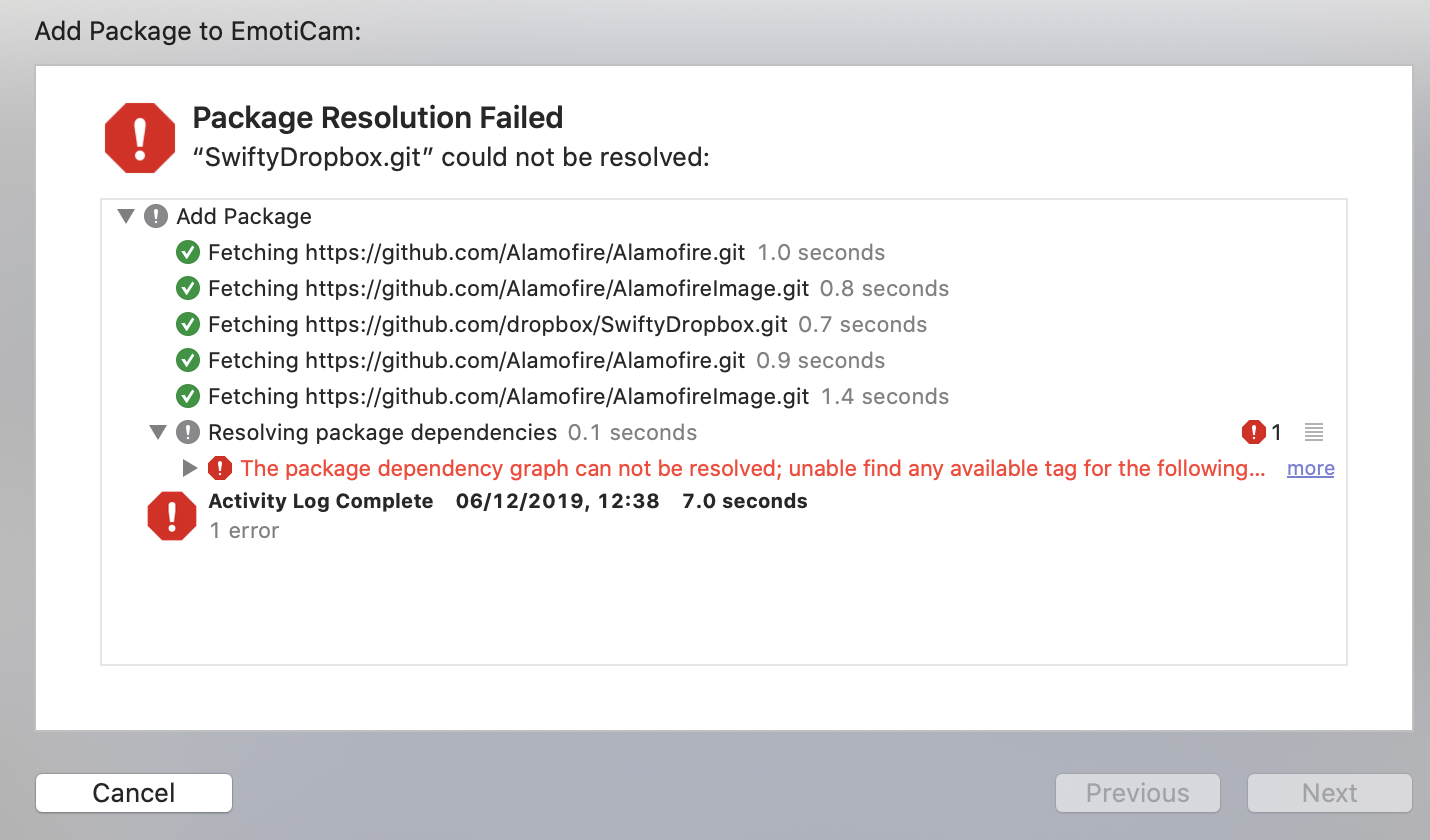Image resolution: width=1430 pixels, height=840 pixels.
Task: Open the full error via the more link
Action: tap(1310, 468)
